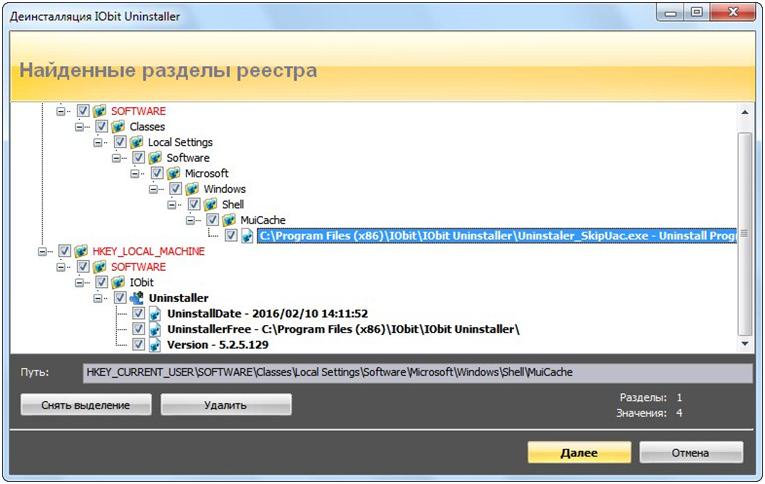Click the registry icon beside IObit
Viewport: 765px width, 484px height.
(118, 282)
